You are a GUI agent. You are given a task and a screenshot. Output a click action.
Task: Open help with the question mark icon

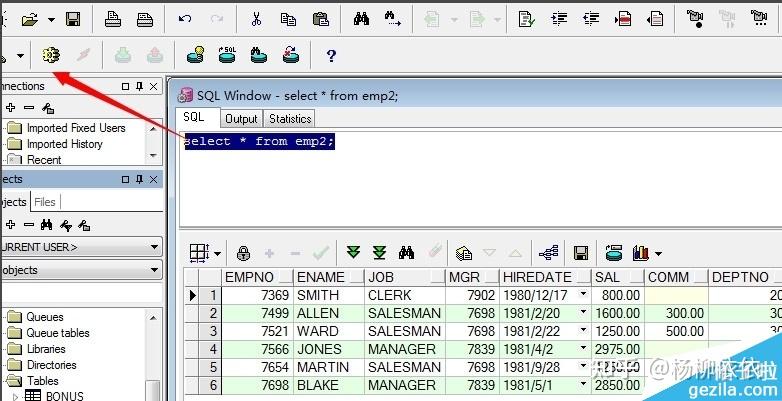coord(331,55)
